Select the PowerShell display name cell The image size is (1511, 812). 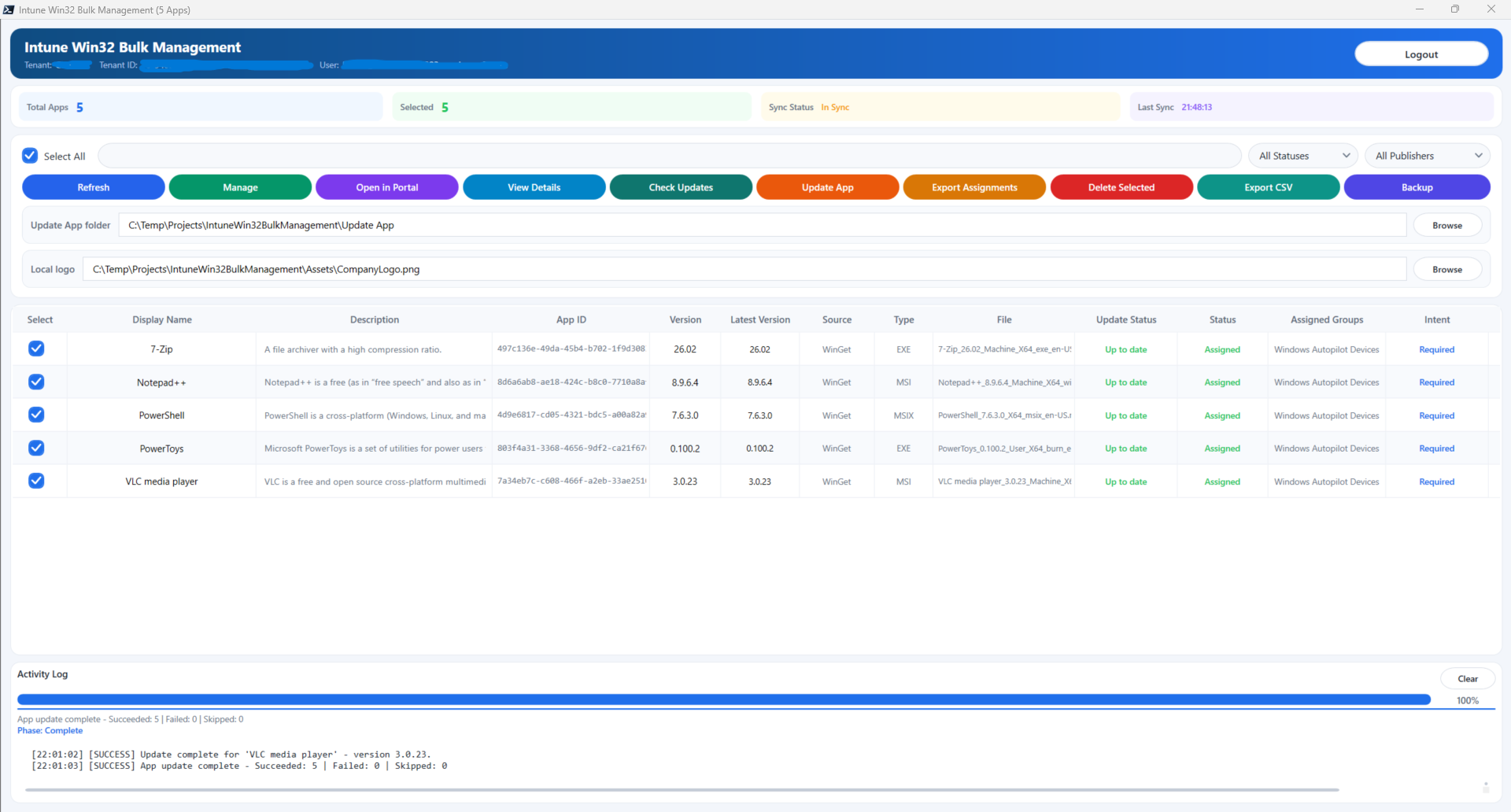coord(162,415)
